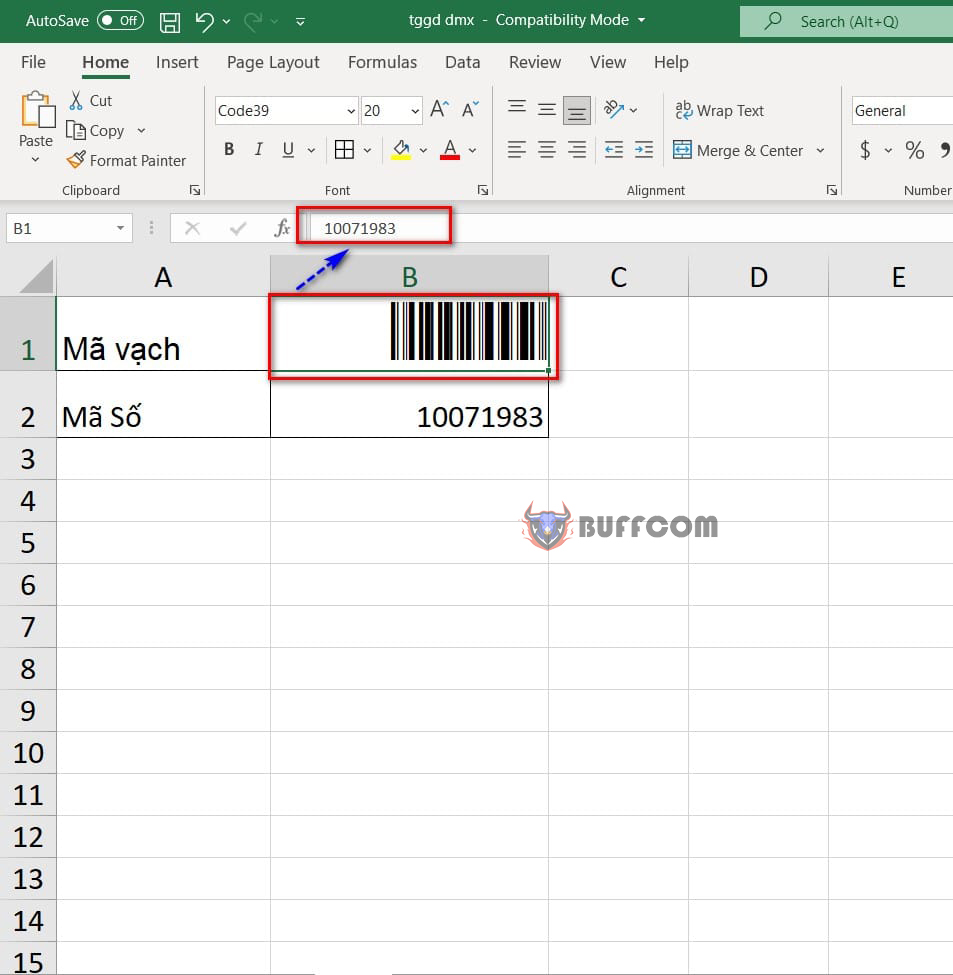Toggle Bold formatting

pyautogui.click(x=229, y=150)
